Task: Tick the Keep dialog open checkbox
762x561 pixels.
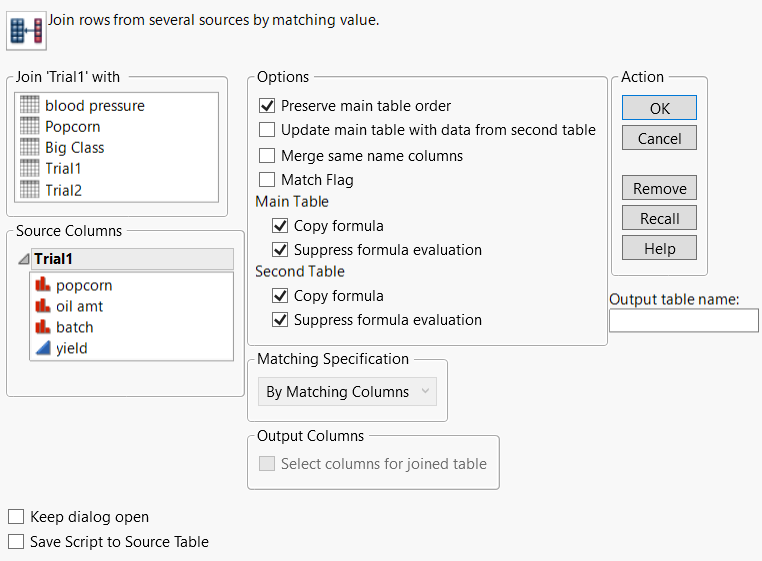Action: pos(16,517)
